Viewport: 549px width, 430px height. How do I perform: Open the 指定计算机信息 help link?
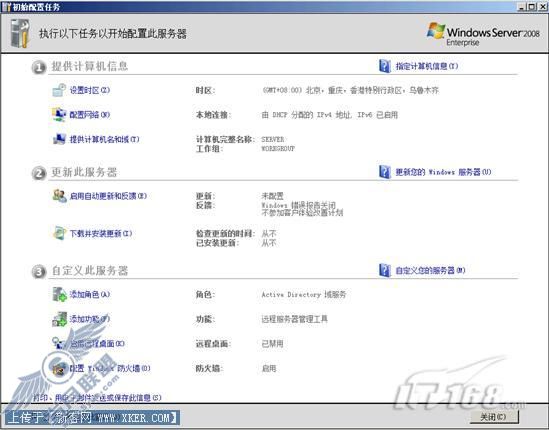(426, 66)
